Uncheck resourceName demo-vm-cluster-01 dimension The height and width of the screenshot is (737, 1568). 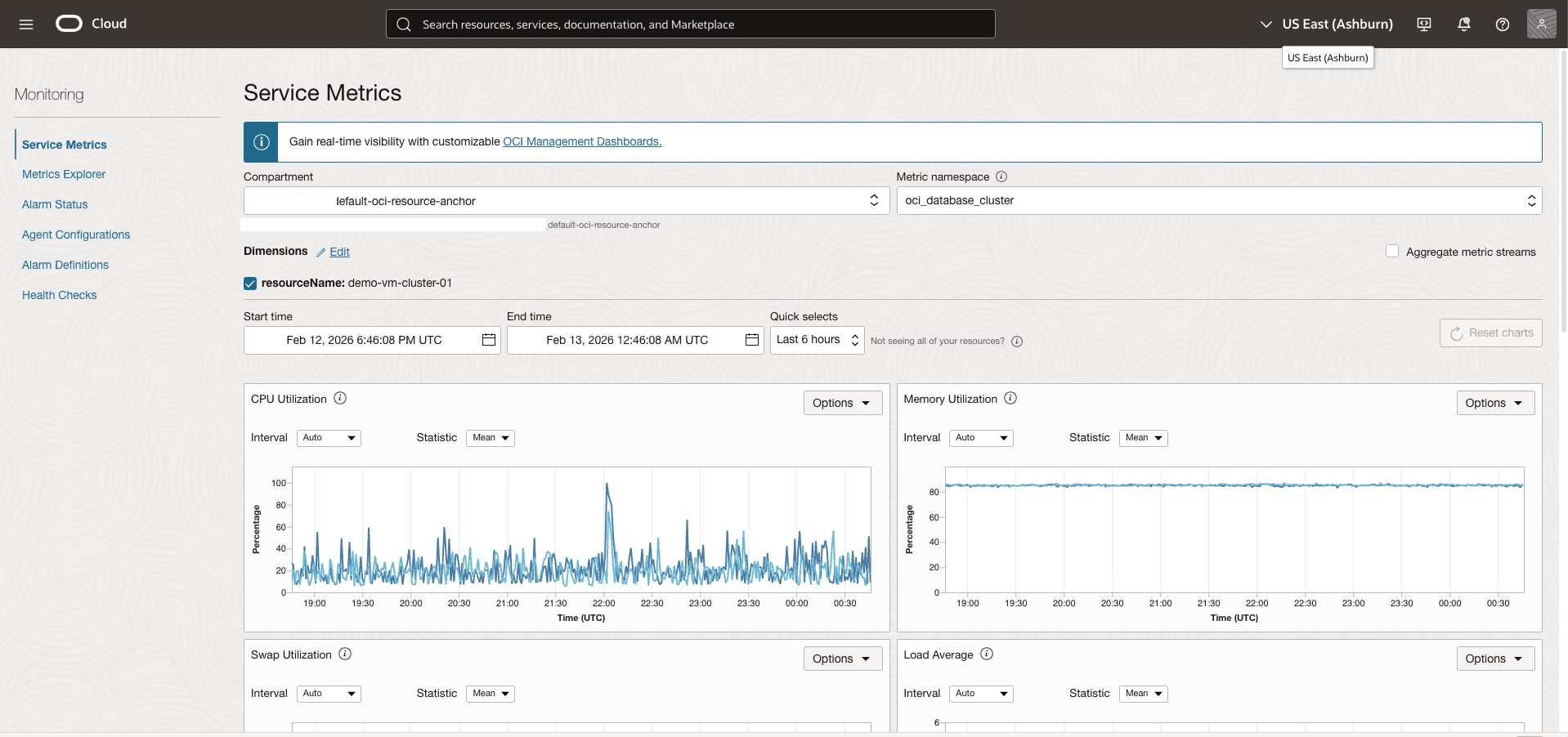(x=250, y=284)
